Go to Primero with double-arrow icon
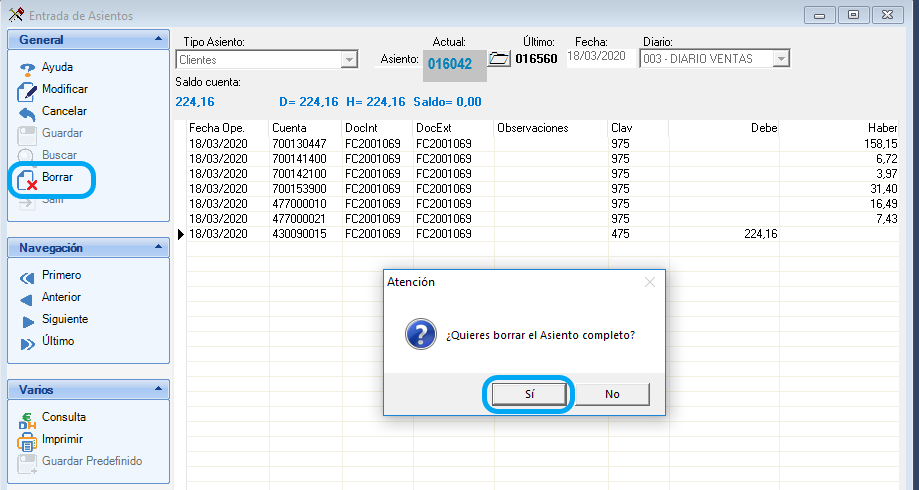 pyautogui.click(x=27, y=278)
